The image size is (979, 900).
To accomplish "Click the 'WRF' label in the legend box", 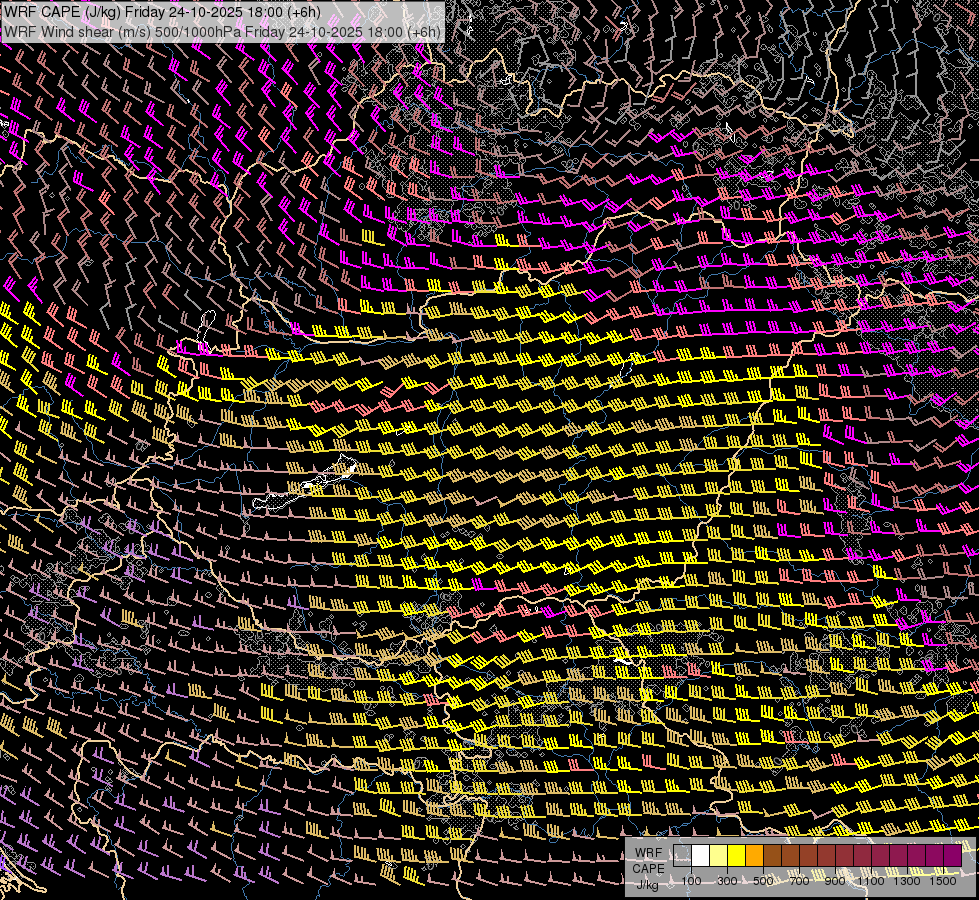I will [x=648, y=853].
